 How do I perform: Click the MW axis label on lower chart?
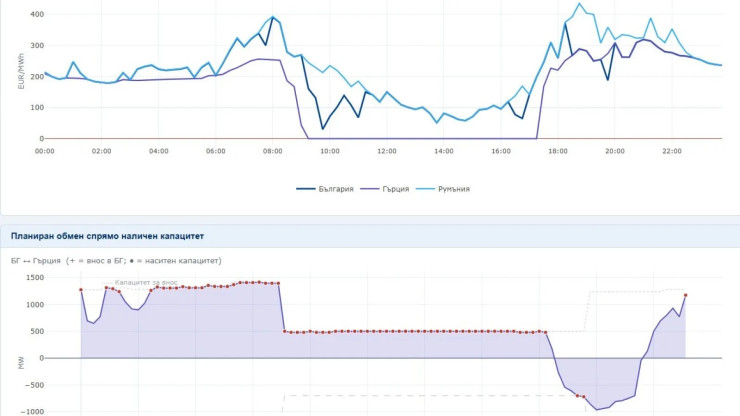21,363
